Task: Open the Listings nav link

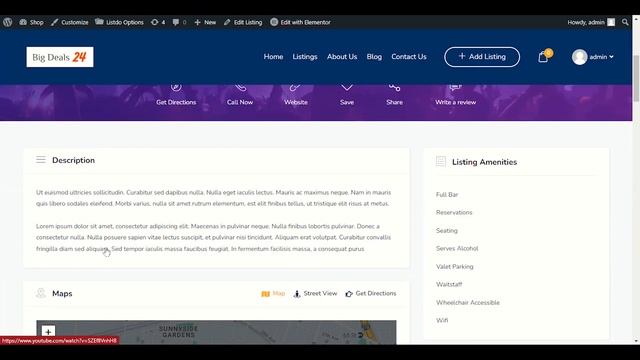Action: point(304,57)
